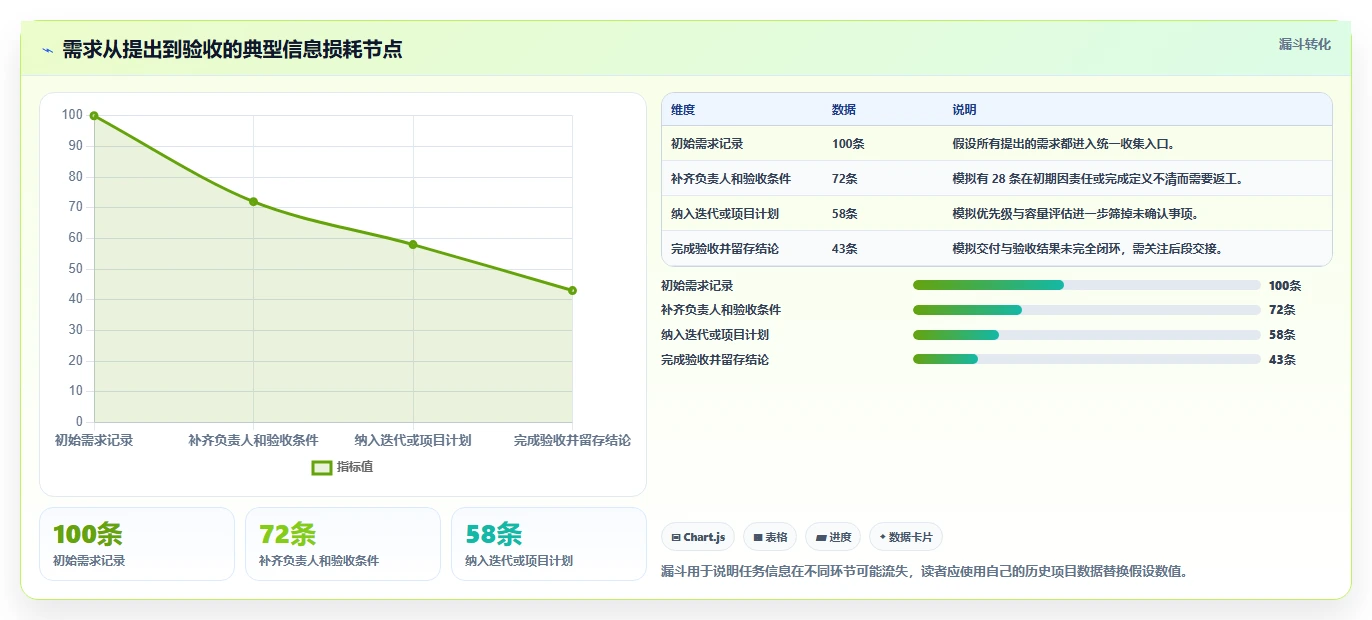Click the 100条 value beside progress bar
The width and height of the screenshot is (1372, 620).
[1285, 286]
